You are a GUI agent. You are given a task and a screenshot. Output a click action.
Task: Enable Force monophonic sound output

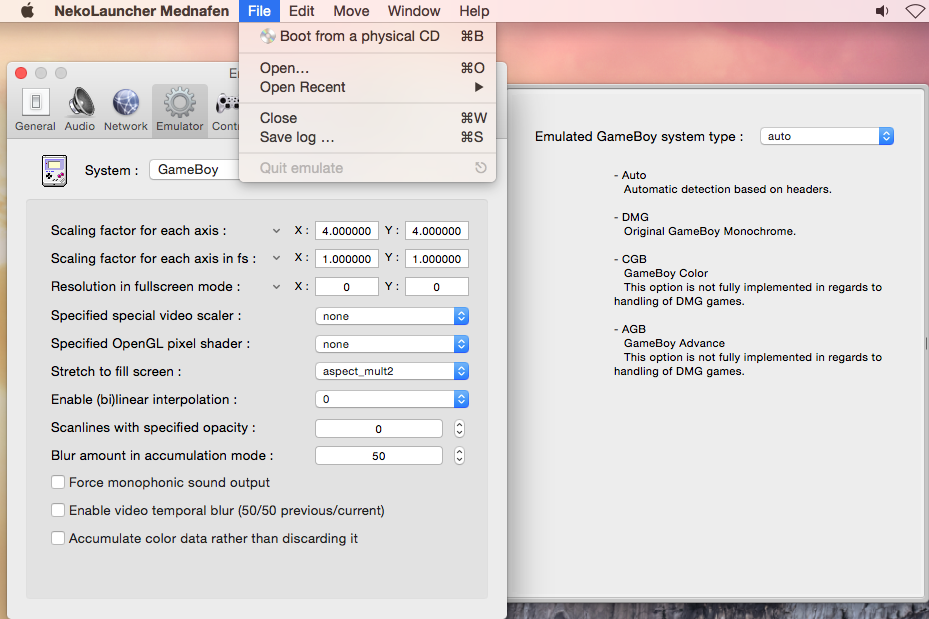(x=57, y=482)
